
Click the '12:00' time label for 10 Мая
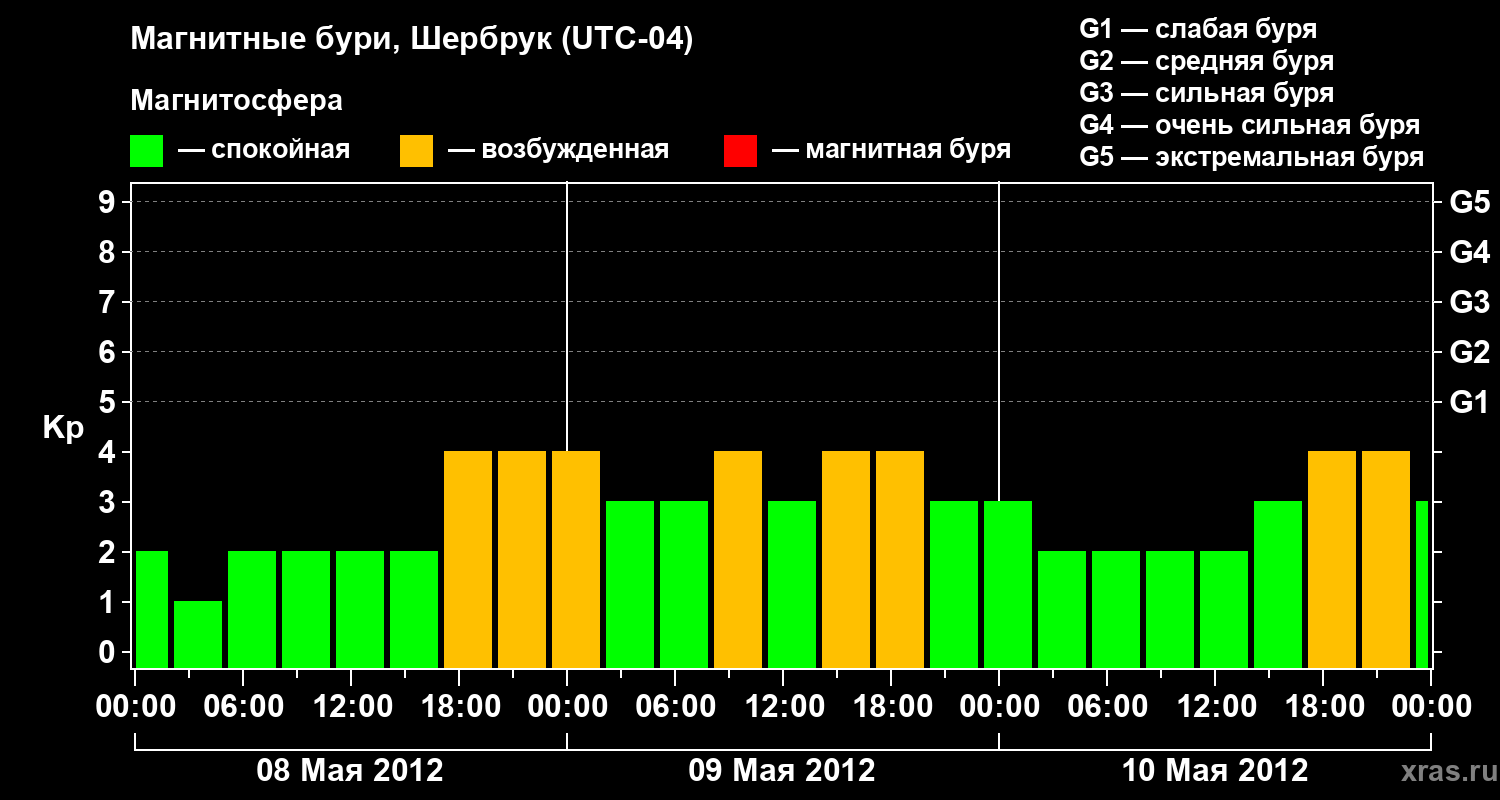(x=1215, y=706)
